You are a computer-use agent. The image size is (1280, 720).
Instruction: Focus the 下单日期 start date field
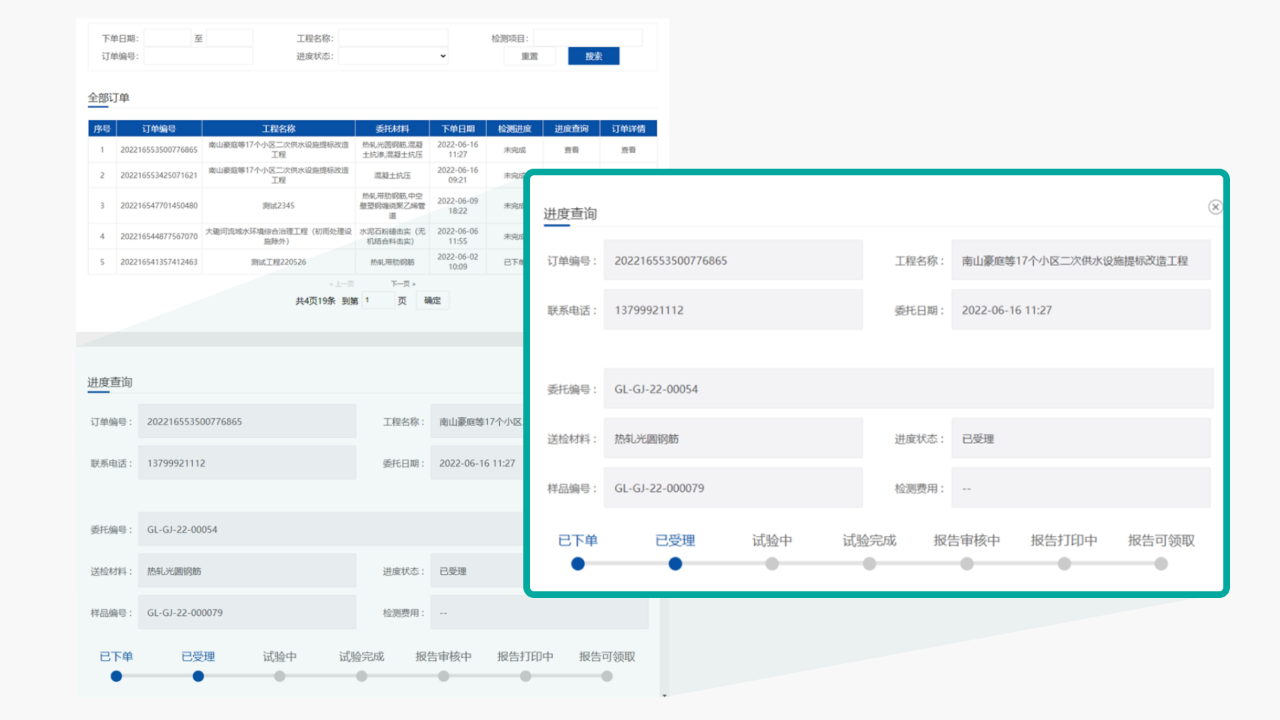(167, 38)
